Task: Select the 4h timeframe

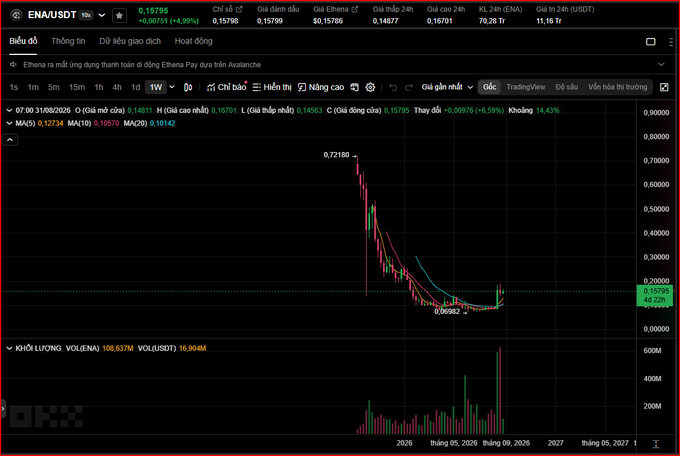Action: (117, 87)
